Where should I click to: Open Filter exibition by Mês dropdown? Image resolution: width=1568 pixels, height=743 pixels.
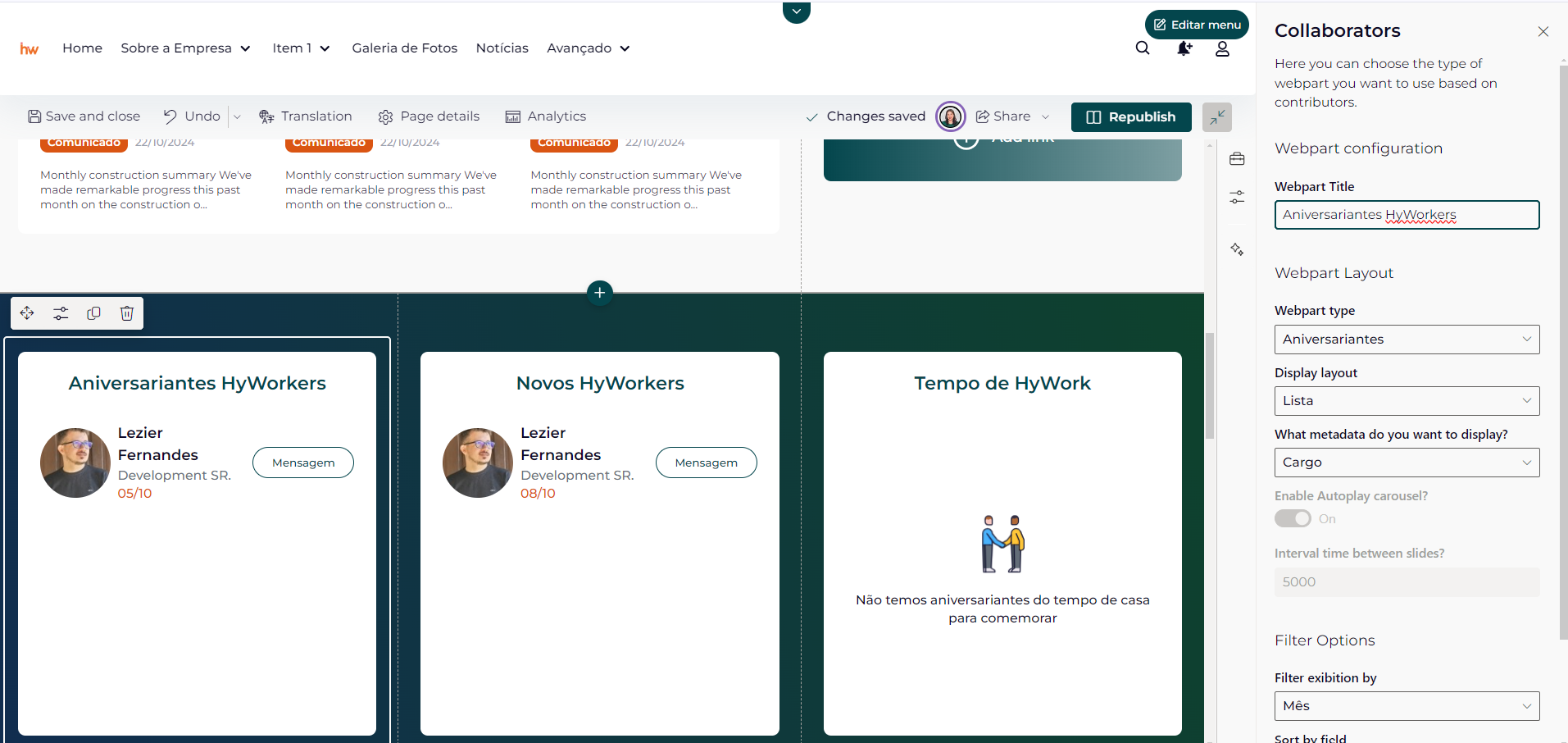click(x=1407, y=706)
